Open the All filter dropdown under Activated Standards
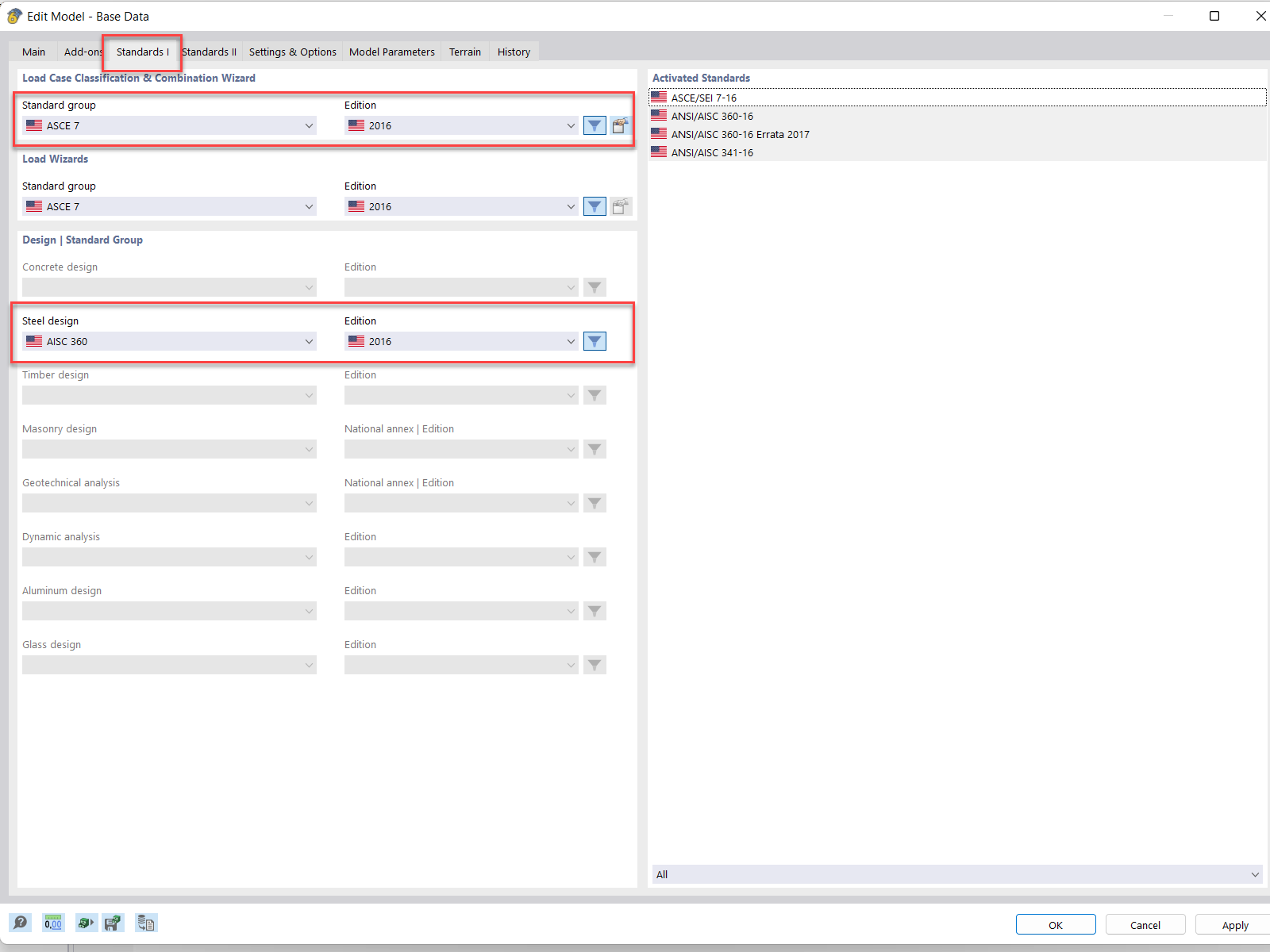1270x952 pixels. tap(958, 874)
